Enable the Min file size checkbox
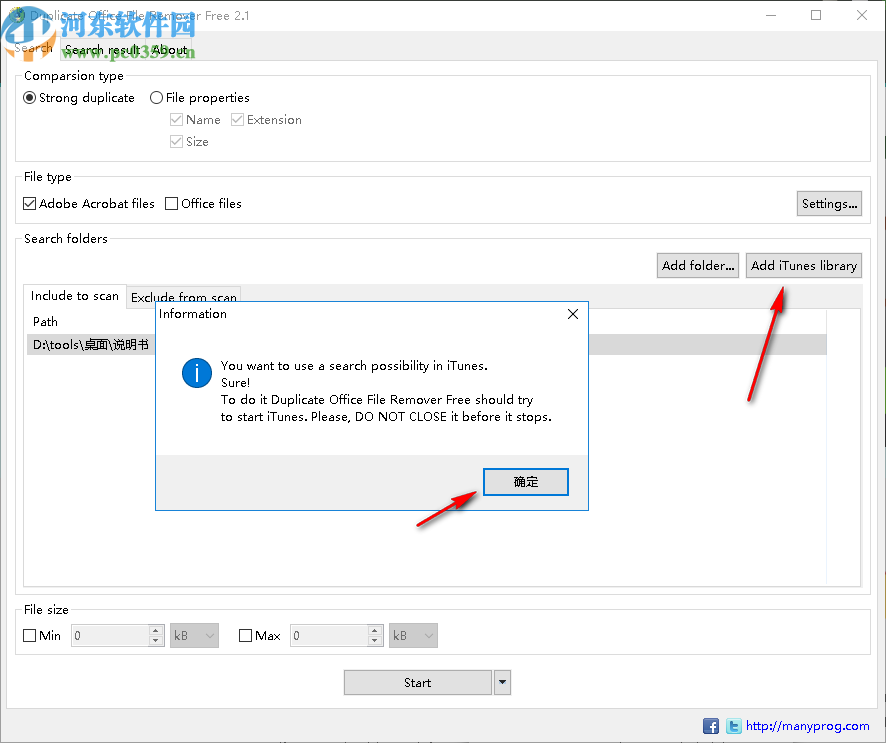886x743 pixels. tap(30, 635)
